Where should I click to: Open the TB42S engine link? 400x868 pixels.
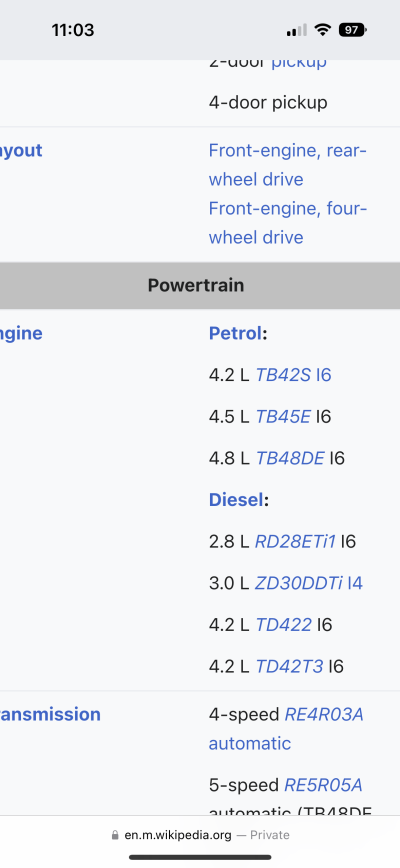[x=283, y=375]
